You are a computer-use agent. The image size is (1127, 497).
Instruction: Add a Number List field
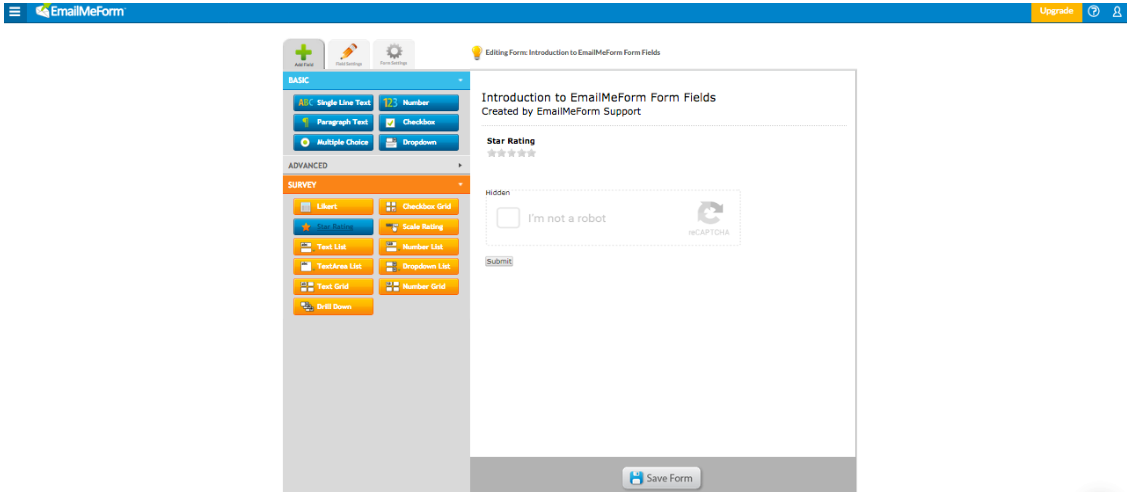(x=419, y=247)
